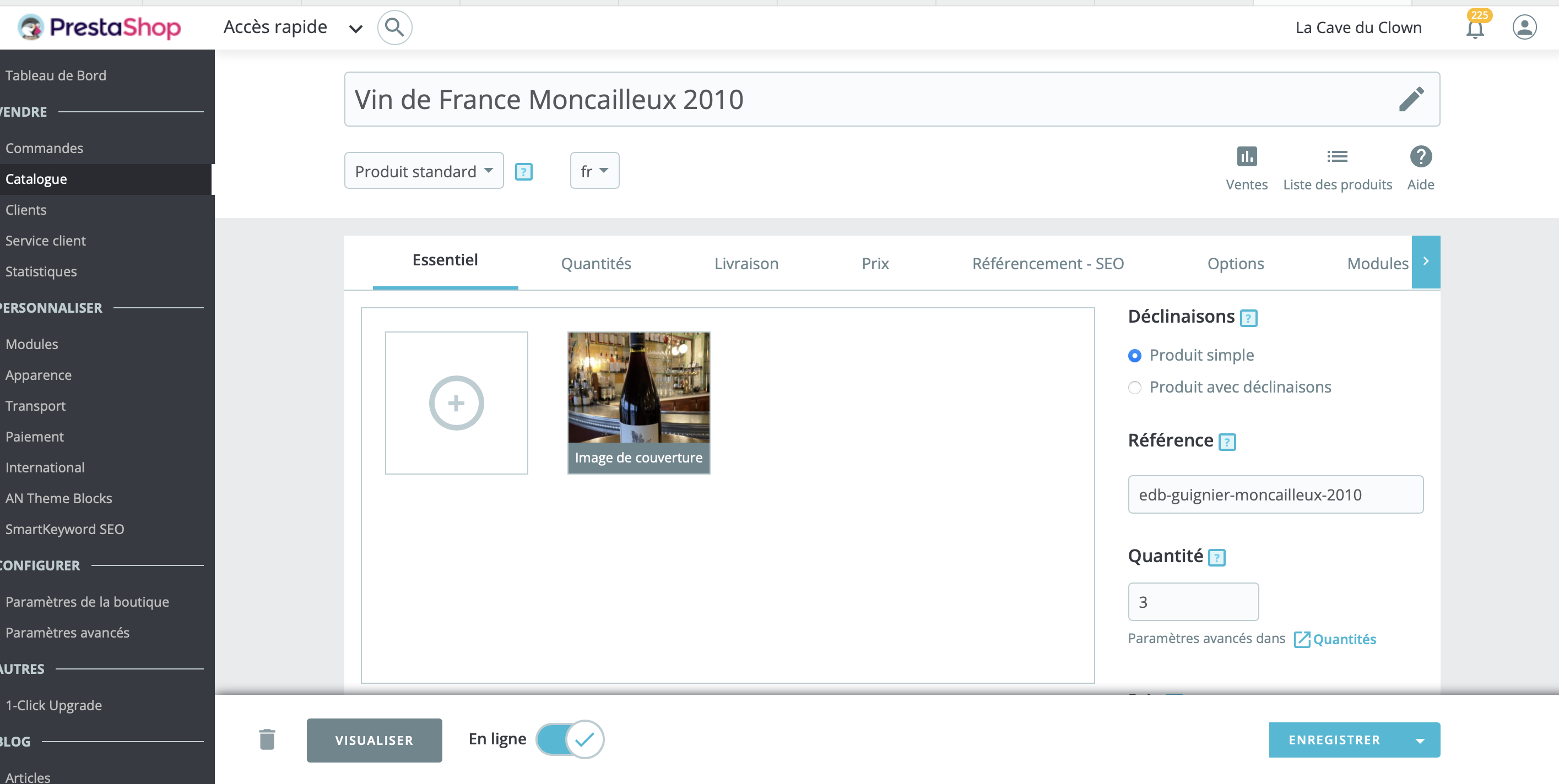Open the Produit standard dropdown
1559x784 pixels.
point(424,171)
